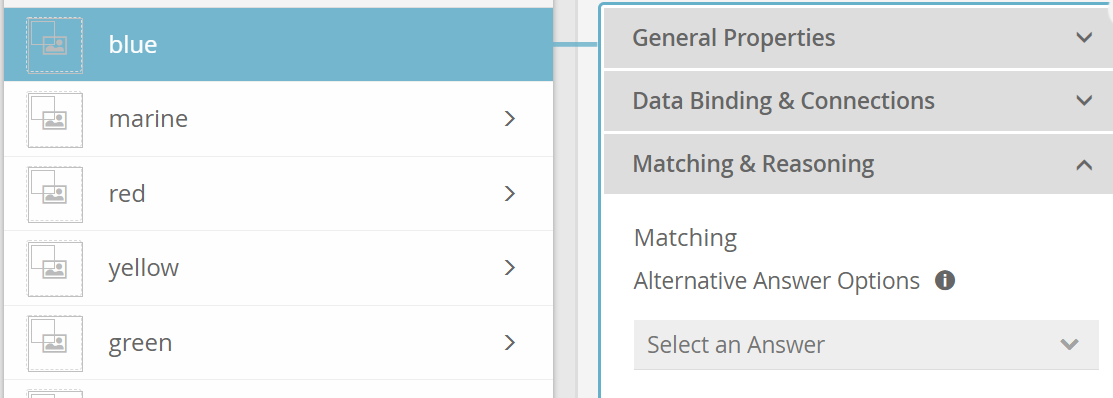Select the marine list item

coord(278,119)
